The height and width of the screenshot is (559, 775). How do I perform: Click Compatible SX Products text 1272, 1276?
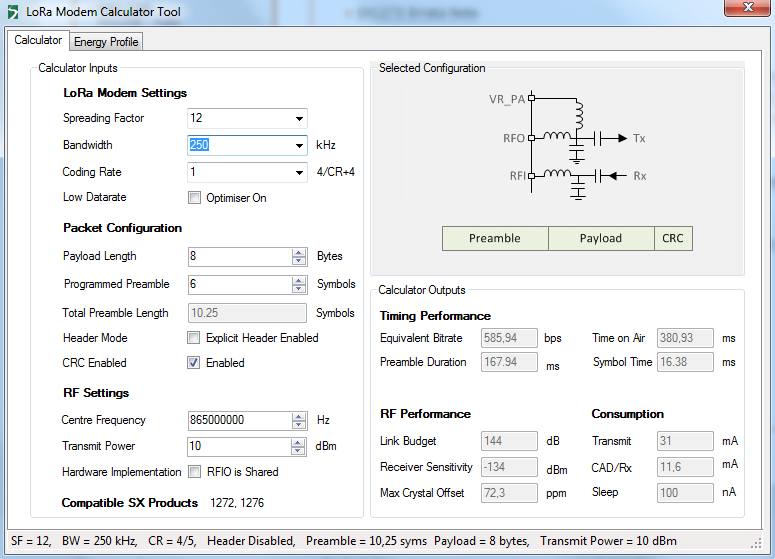tap(237, 503)
